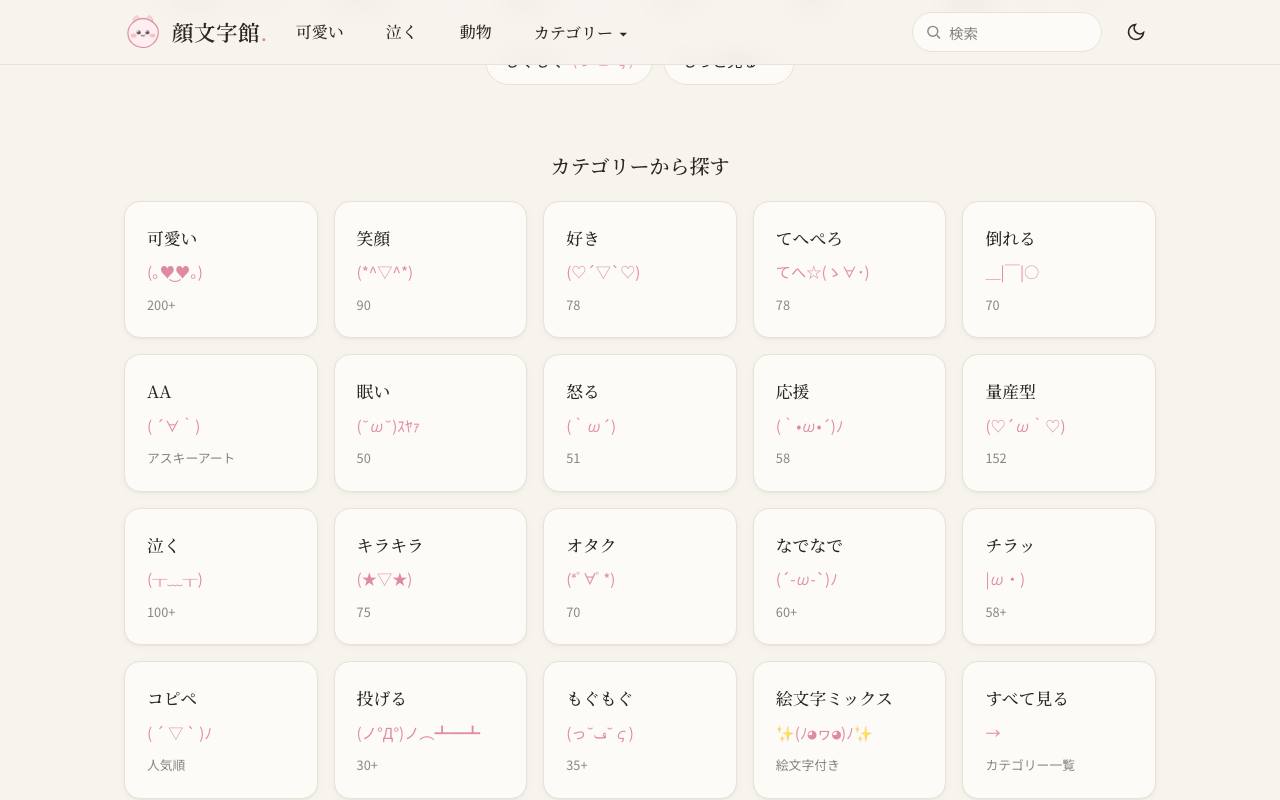This screenshot has height=800, width=1280.
Task: Open the 絵文字ミックス category card
Action: 849,730
